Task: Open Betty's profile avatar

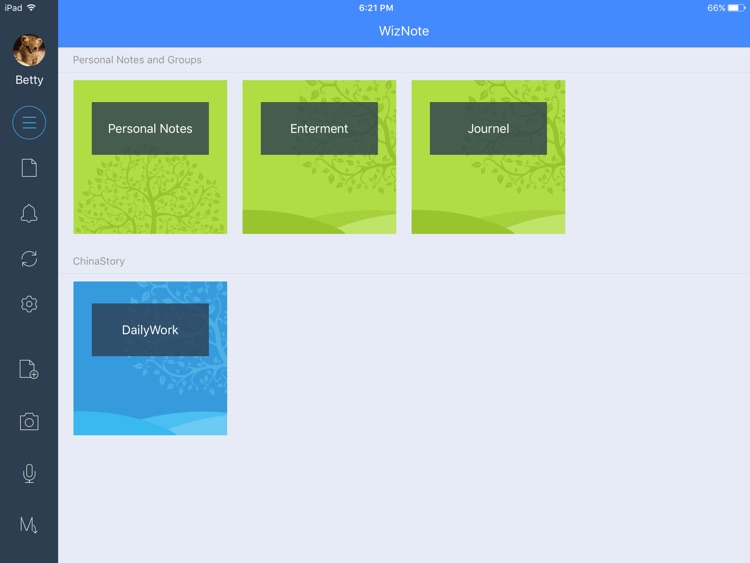Action: (29, 50)
